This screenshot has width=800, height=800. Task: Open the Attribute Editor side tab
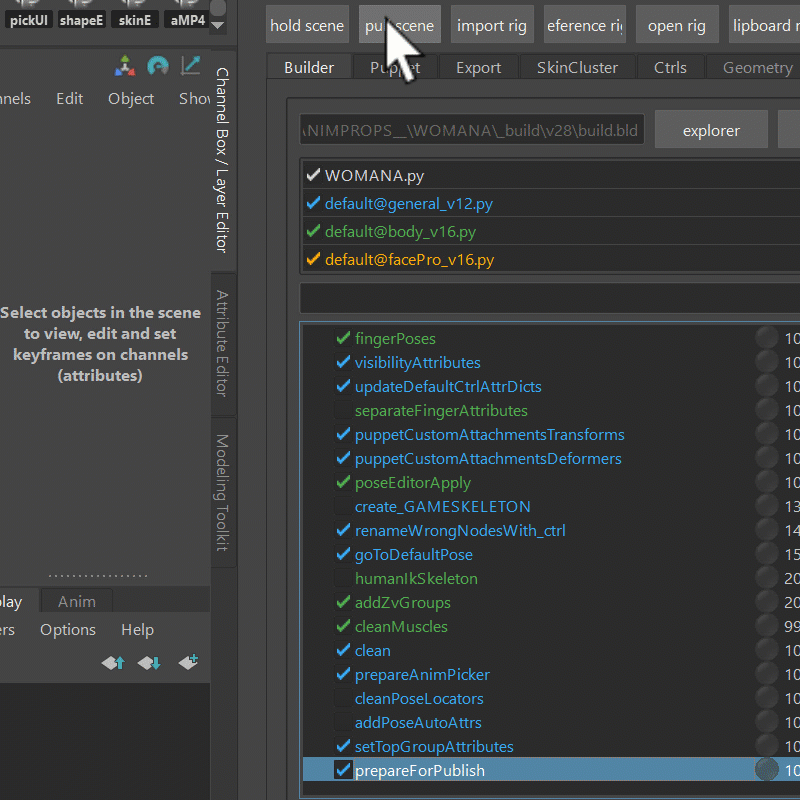[223, 343]
